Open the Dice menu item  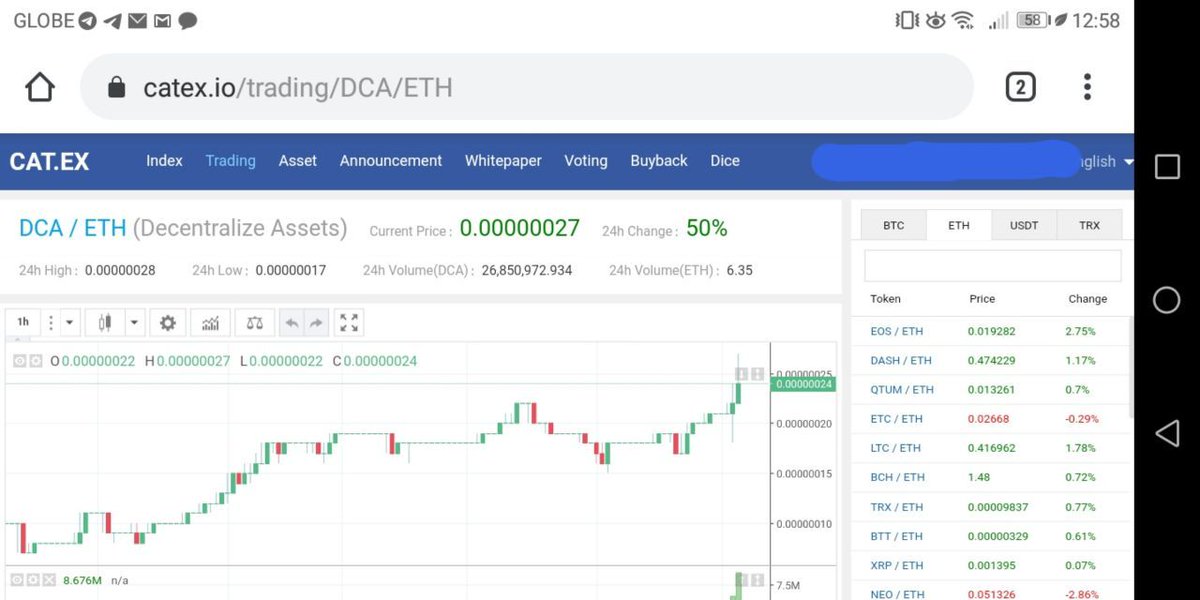[x=725, y=160]
